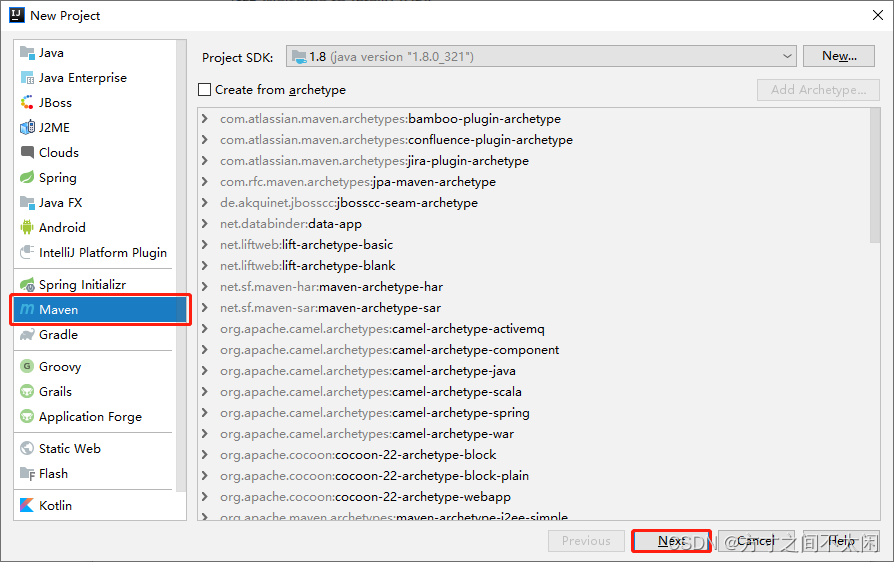The height and width of the screenshot is (562, 894).
Task: Enable Create from archetype checkbox
Action: (204, 89)
